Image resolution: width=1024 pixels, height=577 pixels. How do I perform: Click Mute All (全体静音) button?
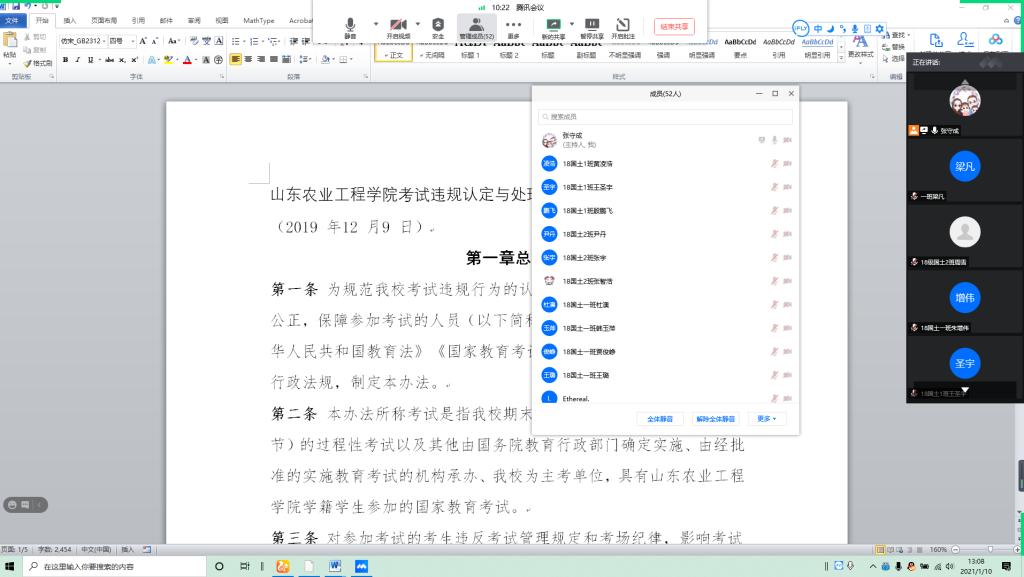[x=660, y=419]
